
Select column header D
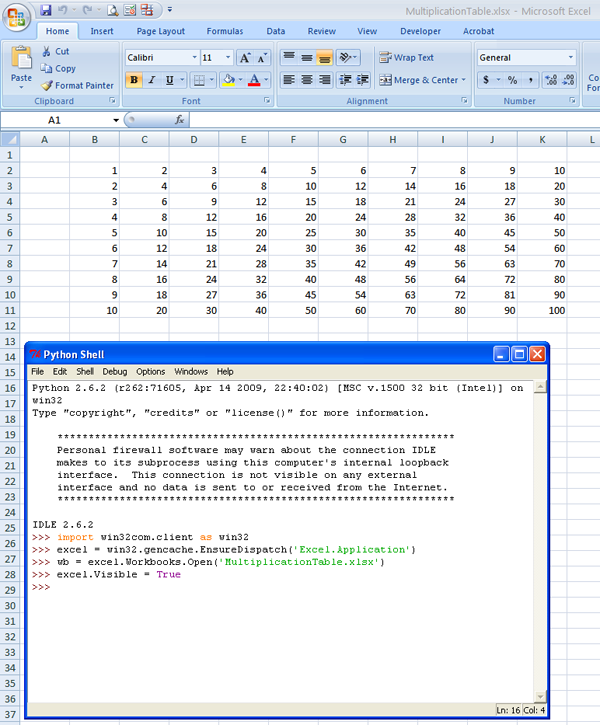pos(194,139)
